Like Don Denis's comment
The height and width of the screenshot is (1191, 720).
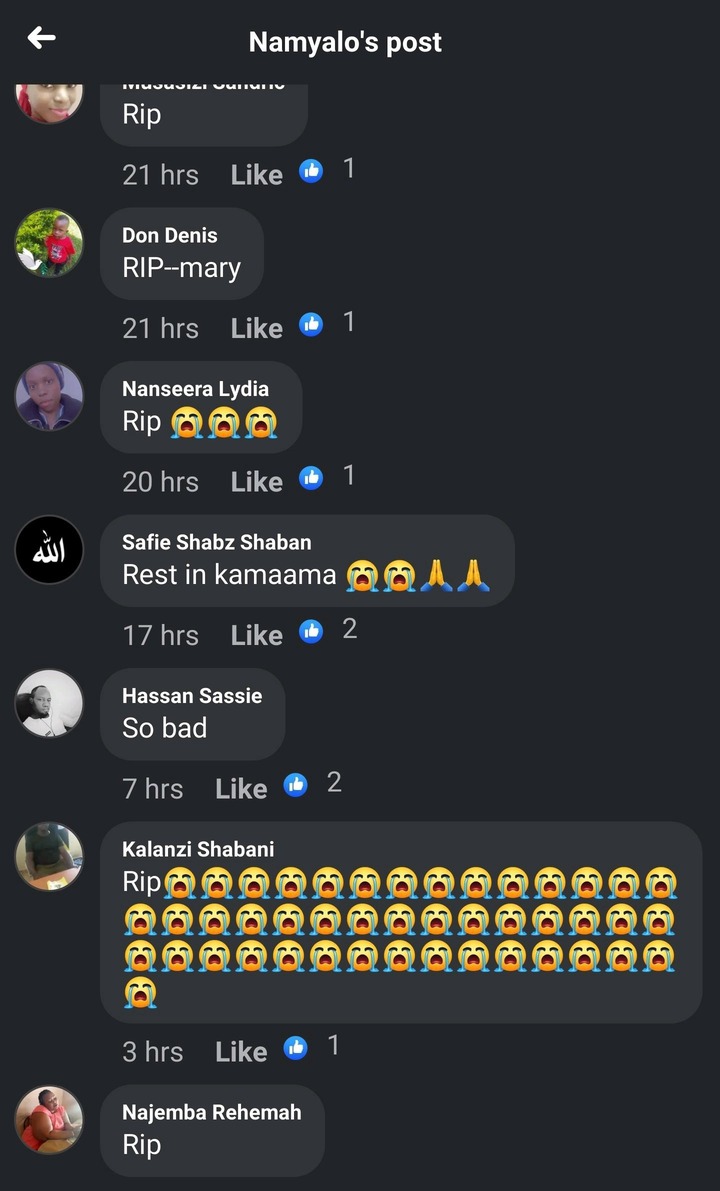click(257, 328)
